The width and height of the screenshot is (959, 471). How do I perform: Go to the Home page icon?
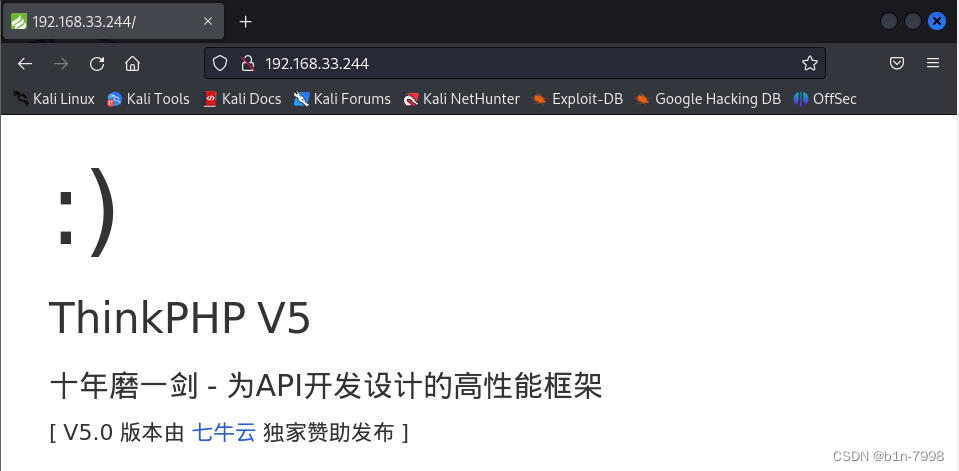pos(133,64)
